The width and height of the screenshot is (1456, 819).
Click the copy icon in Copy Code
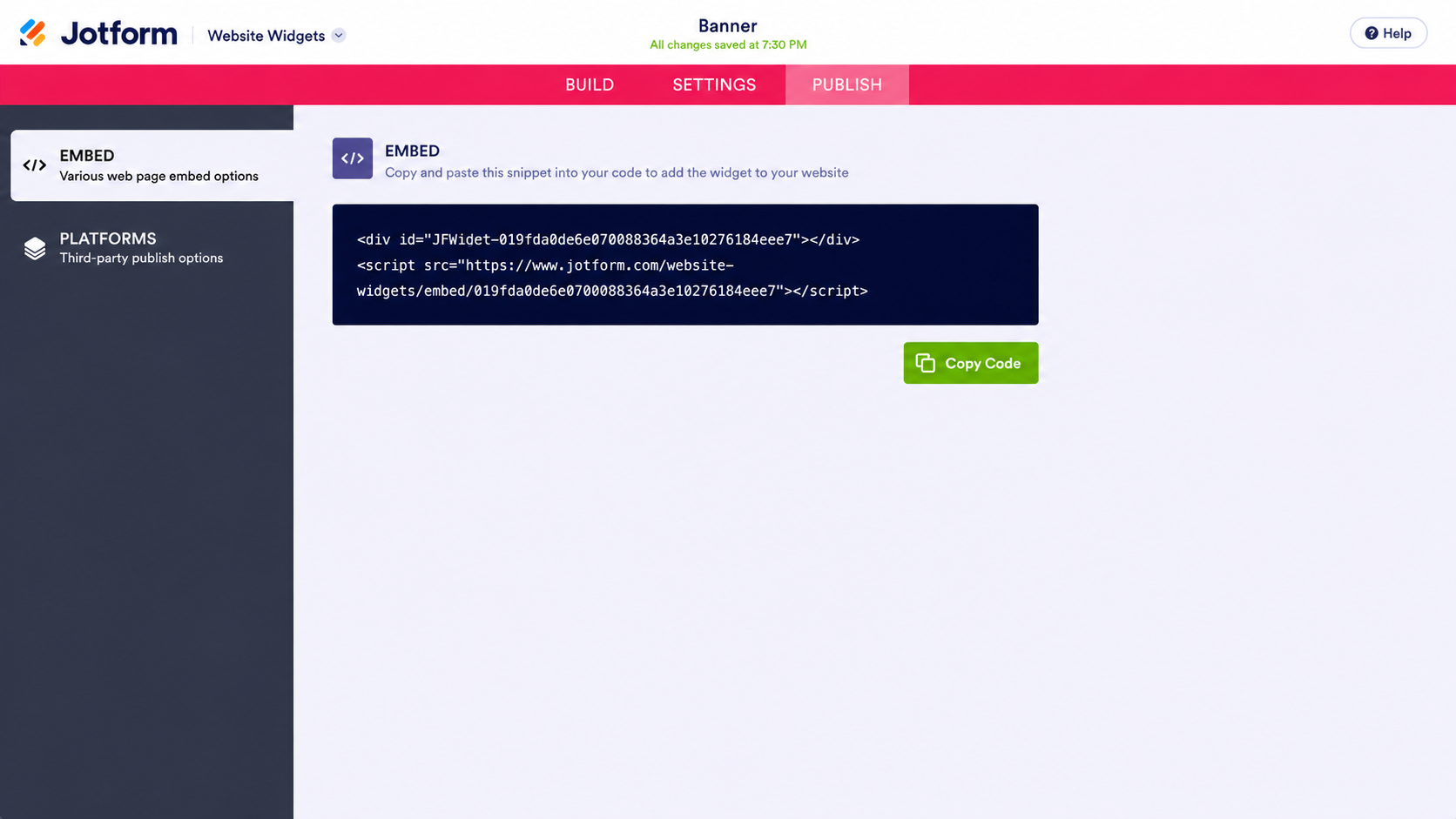click(x=926, y=363)
